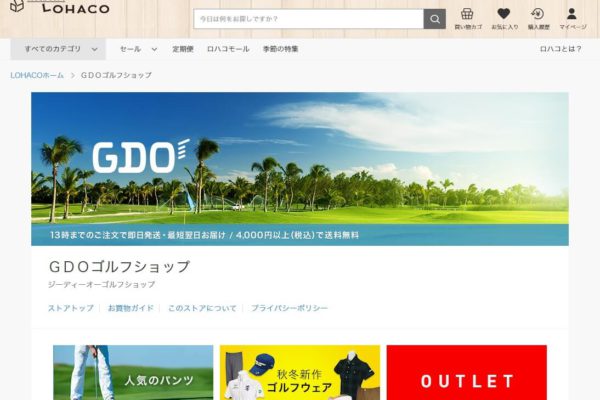Expand すべてのカテゴリ dropdown
This screenshot has height=400, width=600.
pyautogui.click(x=58, y=49)
